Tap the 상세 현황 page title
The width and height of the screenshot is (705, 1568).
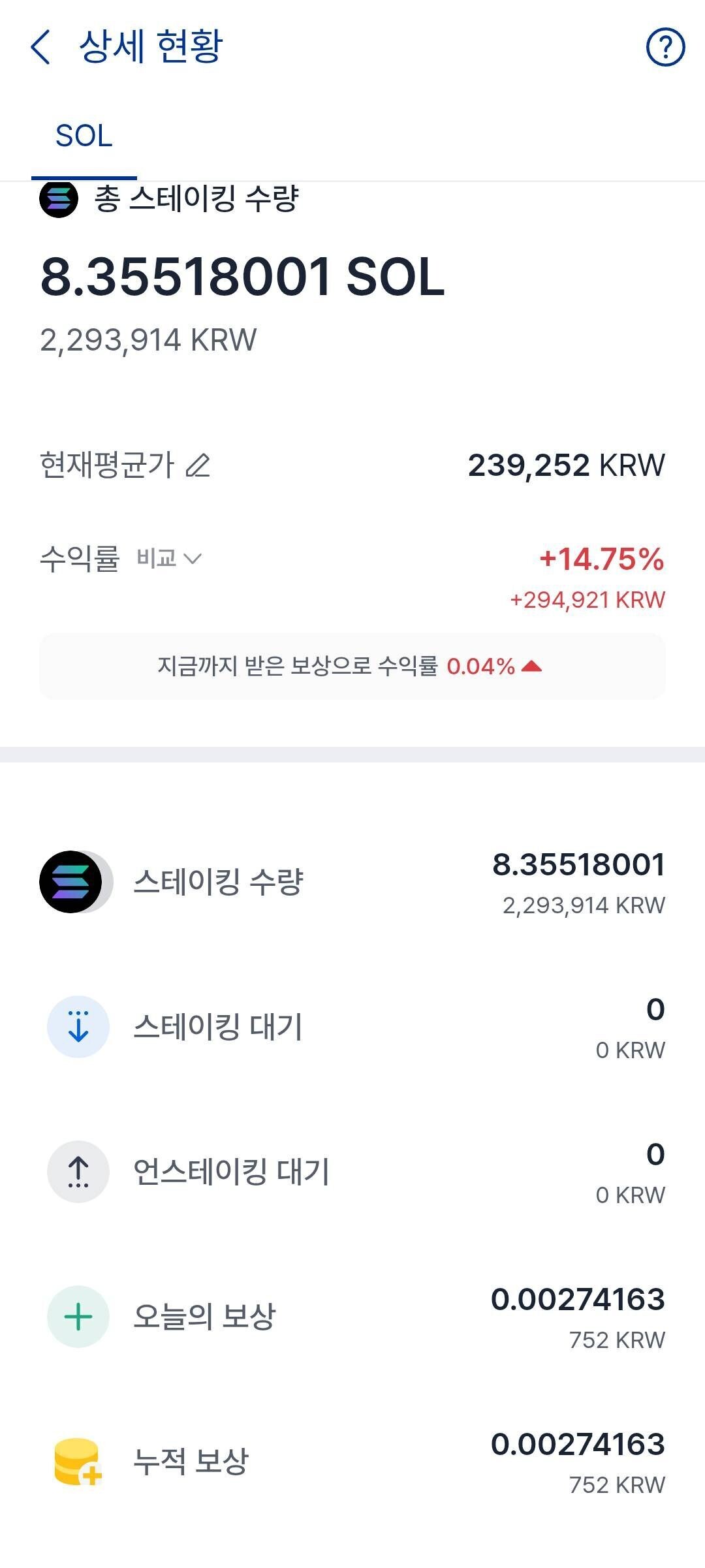tap(151, 47)
